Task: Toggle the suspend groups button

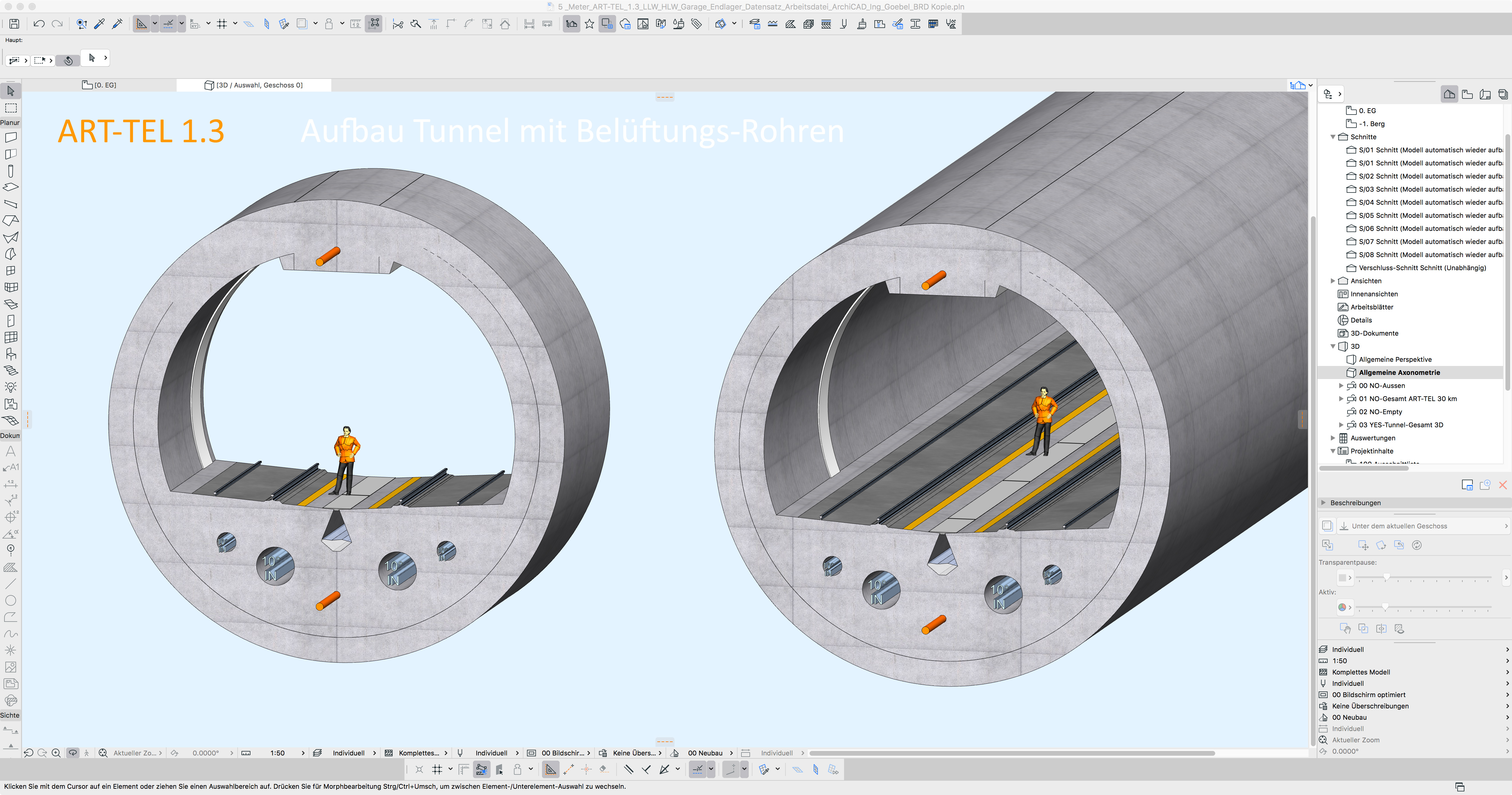Action: pos(373,24)
